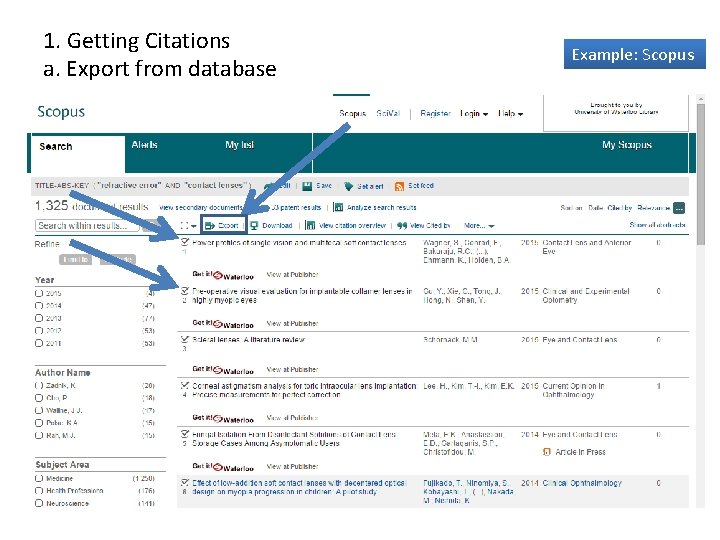
Task: Click the SciVal link in top navigation
Action: click(x=388, y=113)
